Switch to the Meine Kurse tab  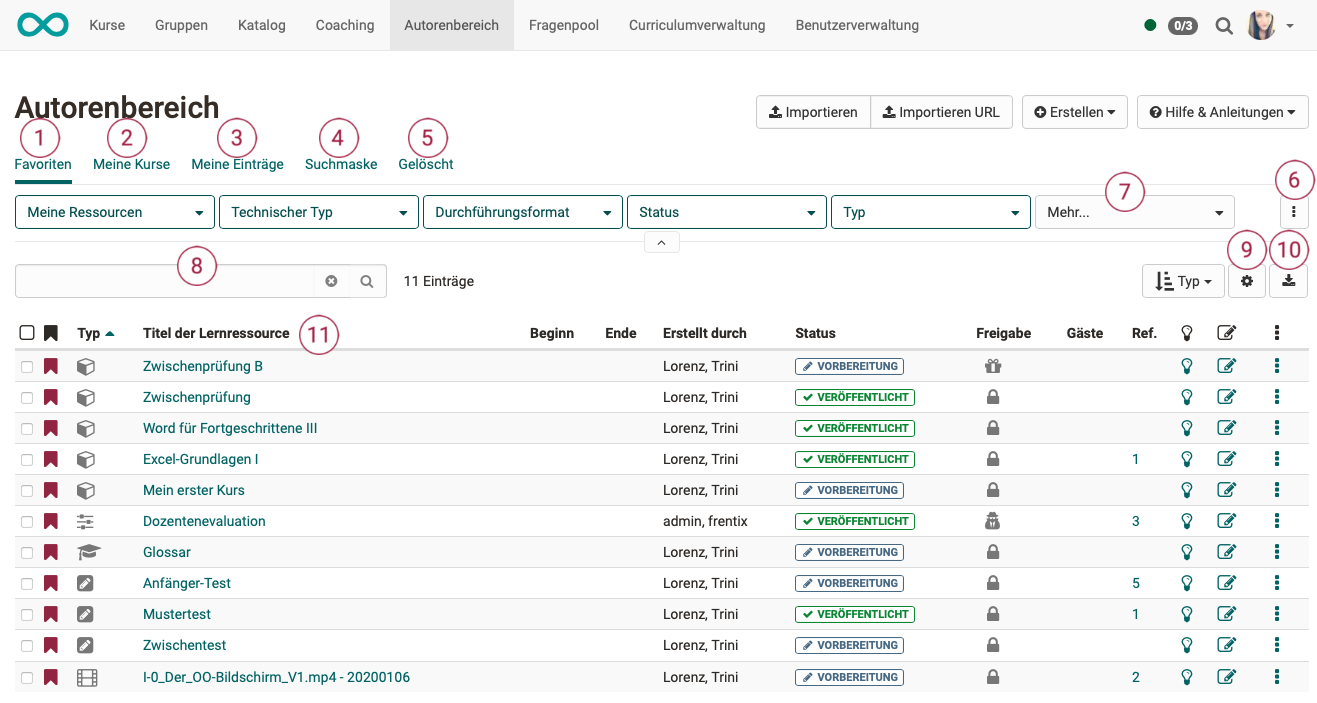[x=131, y=164]
